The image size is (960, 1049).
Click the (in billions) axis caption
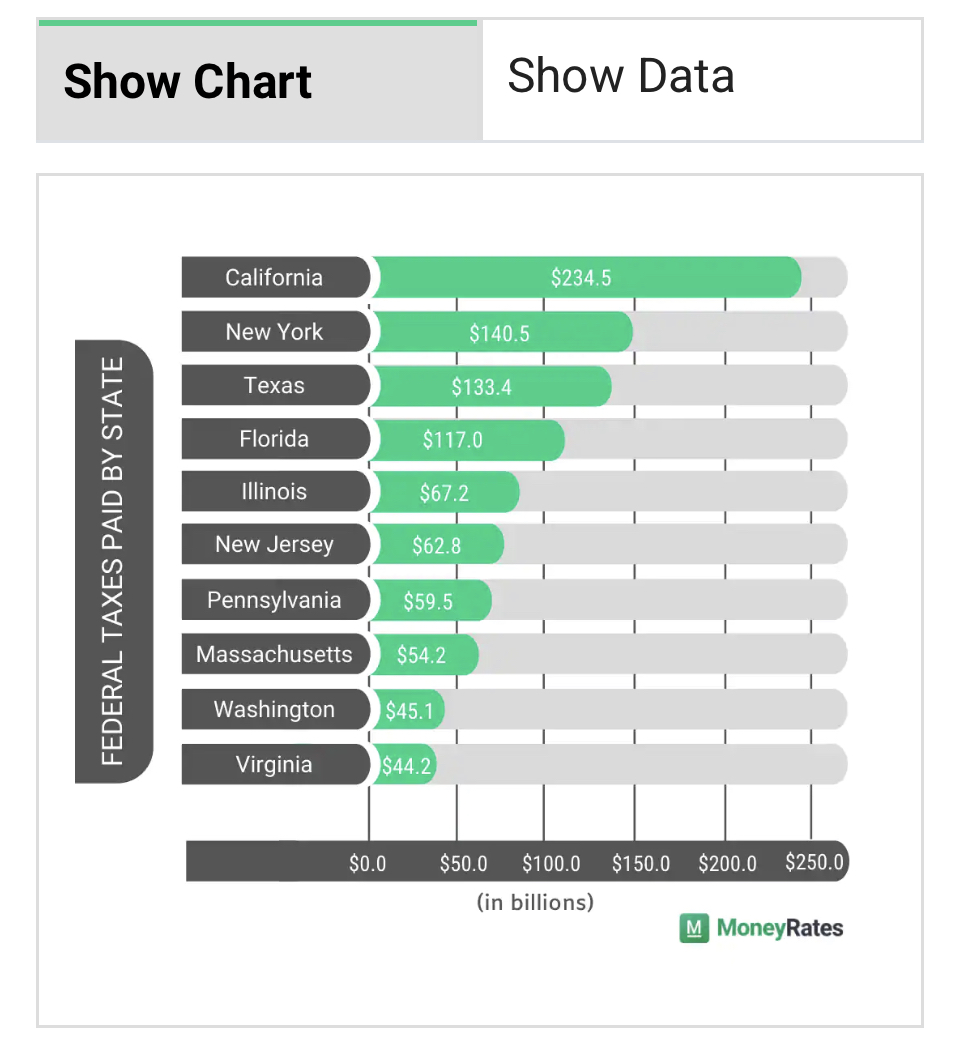click(x=535, y=902)
